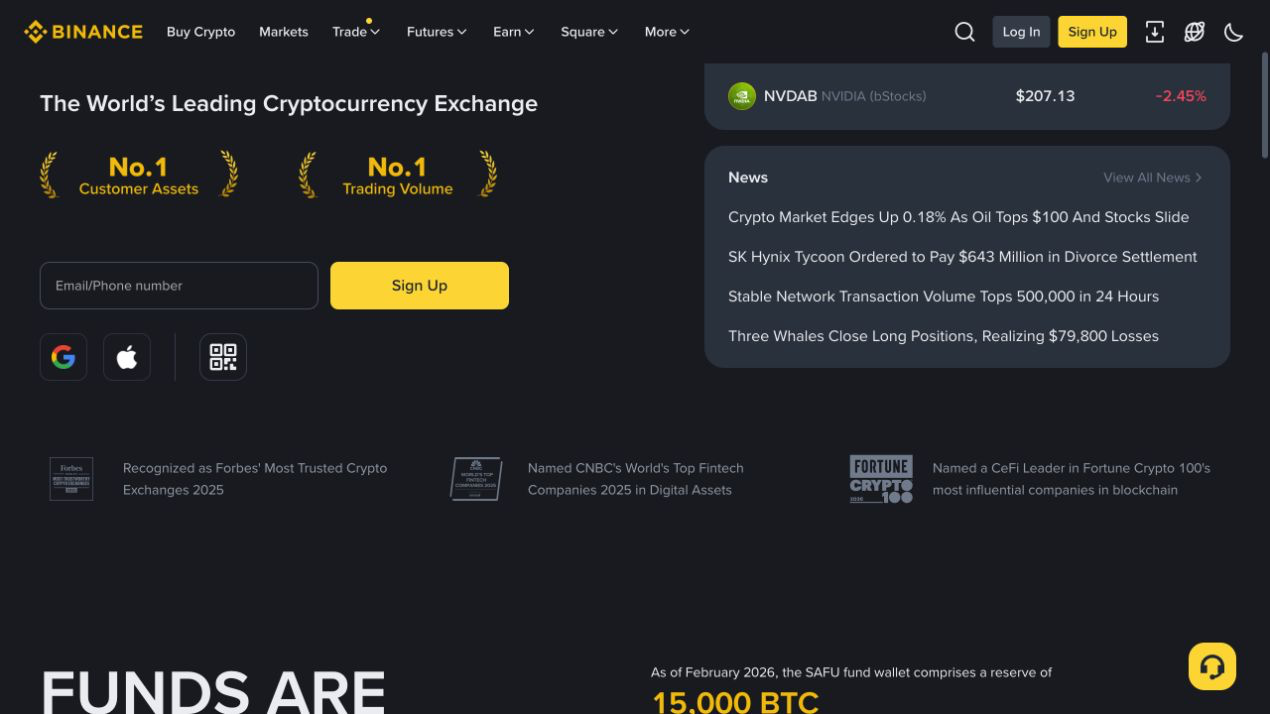This screenshot has height=714, width=1270.
Task: Open the language globe icon
Action: click(x=1194, y=32)
